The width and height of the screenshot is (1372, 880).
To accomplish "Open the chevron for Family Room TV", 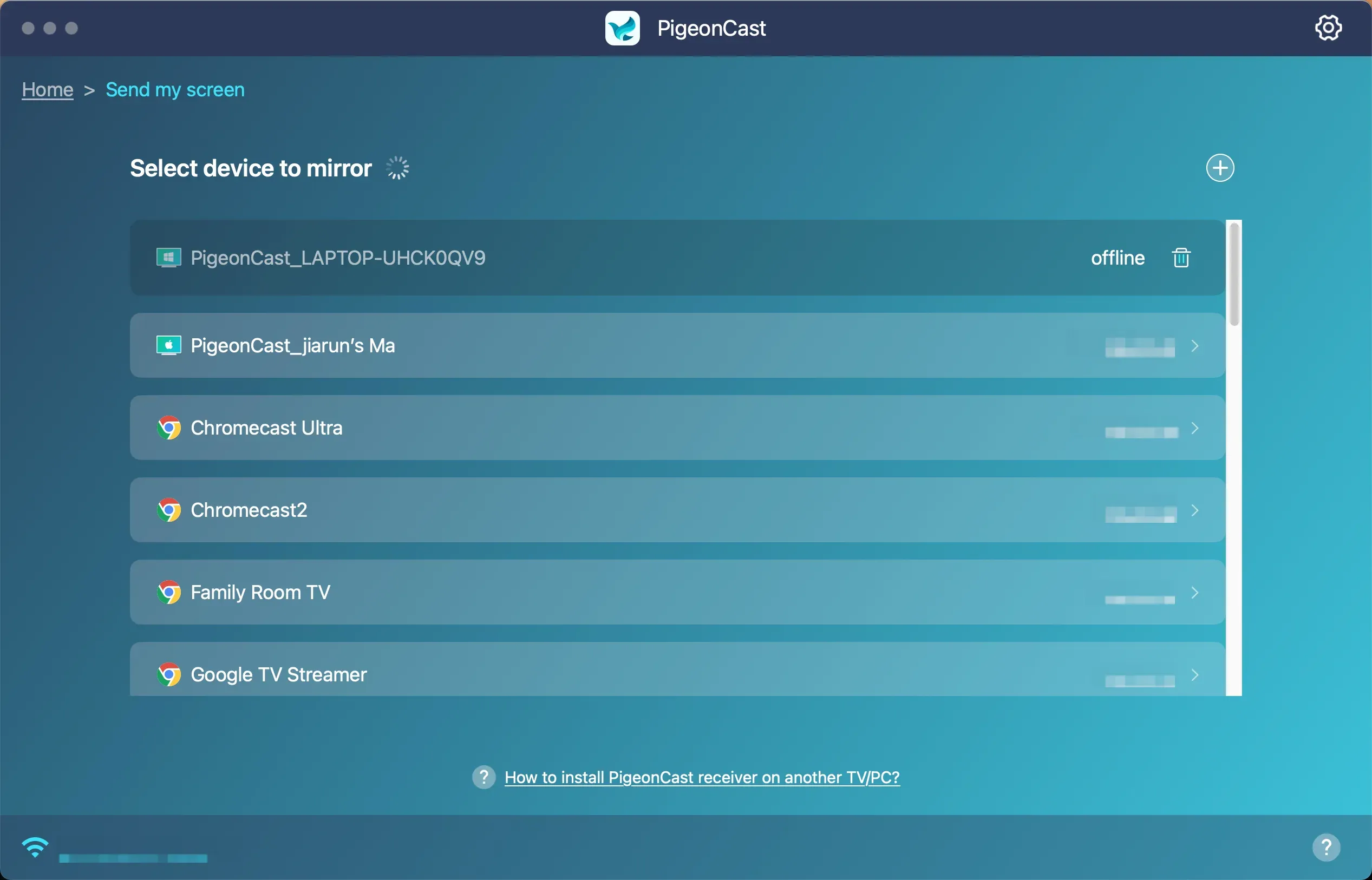I will point(1195,593).
